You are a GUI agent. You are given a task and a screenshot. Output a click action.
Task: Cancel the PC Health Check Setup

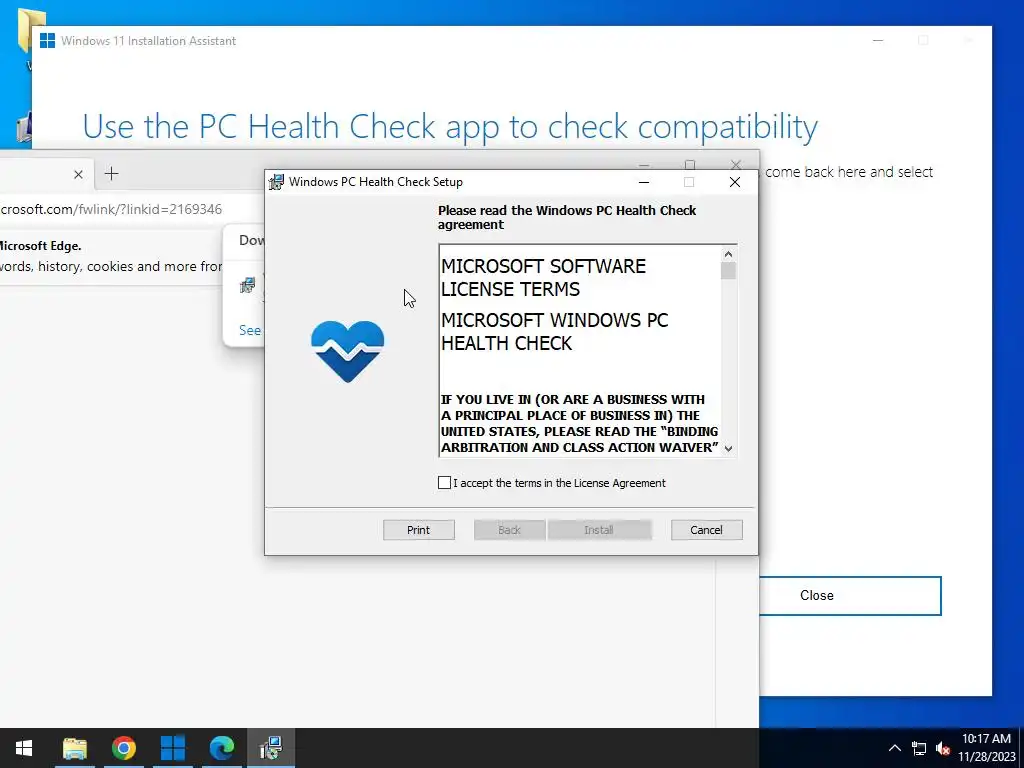coord(707,530)
